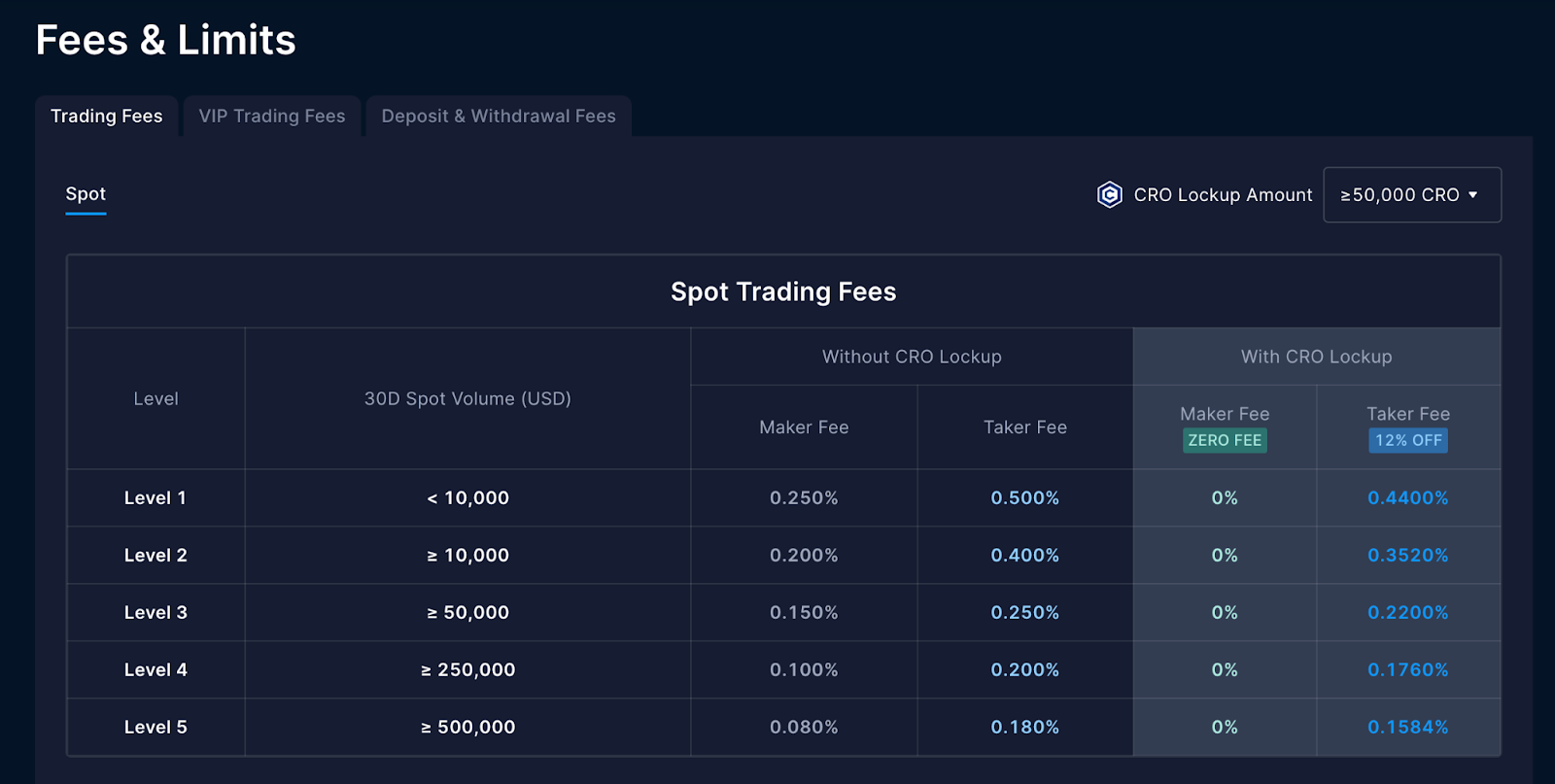Select the Level 4 row label
The width and height of the screenshot is (1555, 784).
155,670
